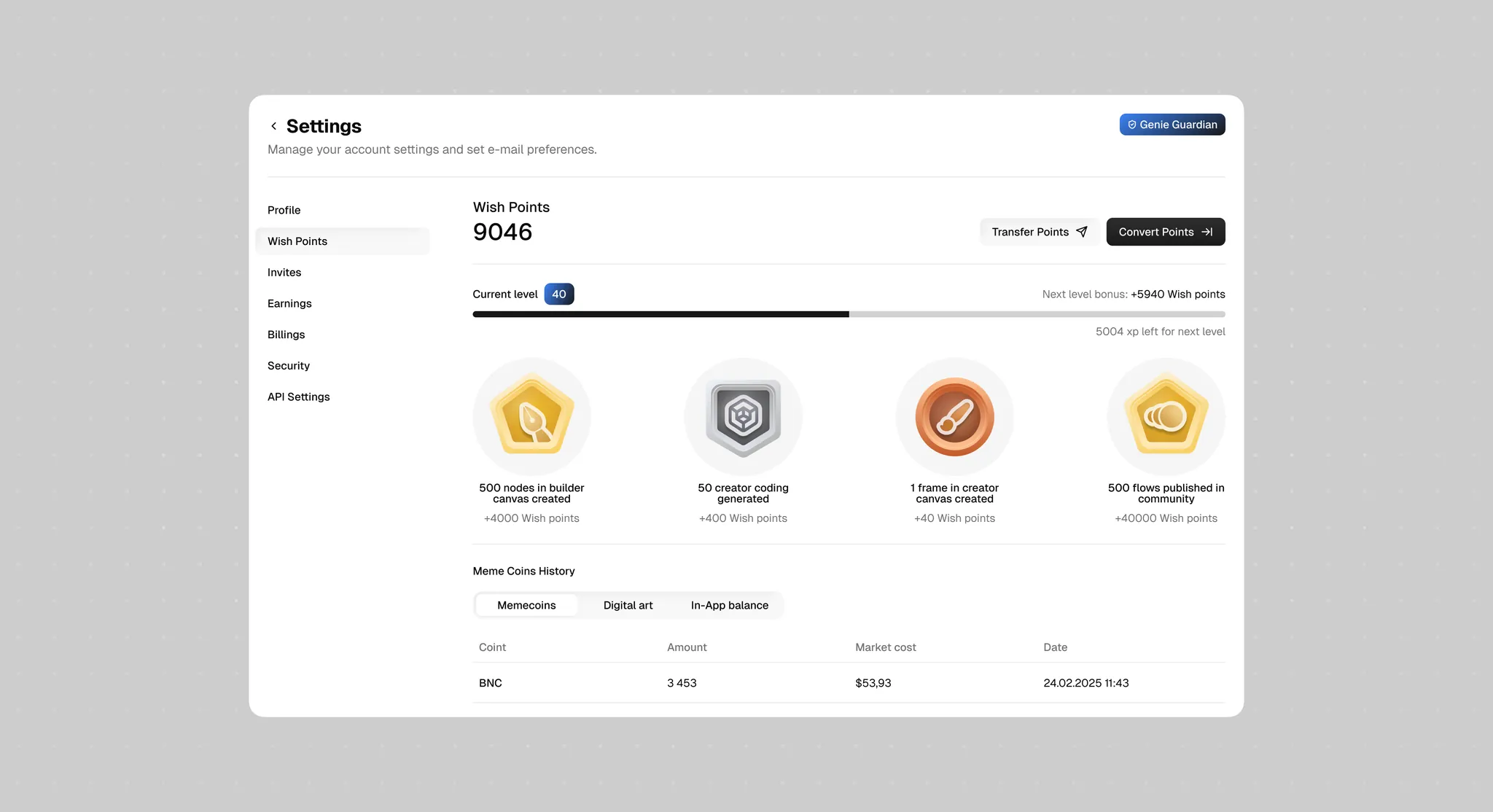Open the Security settings
Screen dimensions: 1493x812
point(289,366)
